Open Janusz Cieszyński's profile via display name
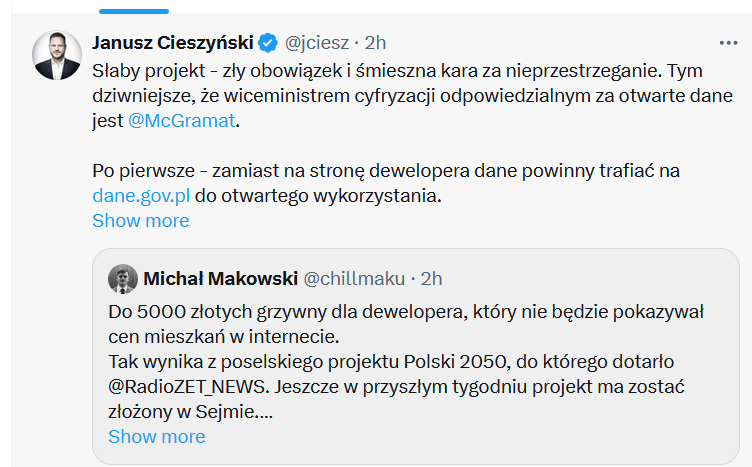This screenshot has width=752, height=467. (172, 43)
